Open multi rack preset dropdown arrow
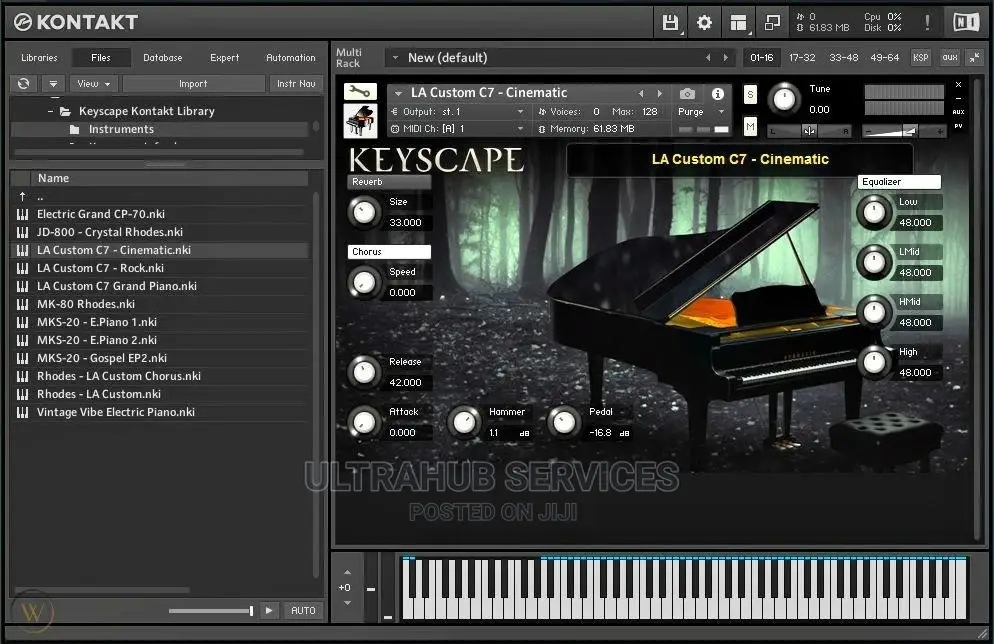The height and width of the screenshot is (644, 994). pos(395,58)
